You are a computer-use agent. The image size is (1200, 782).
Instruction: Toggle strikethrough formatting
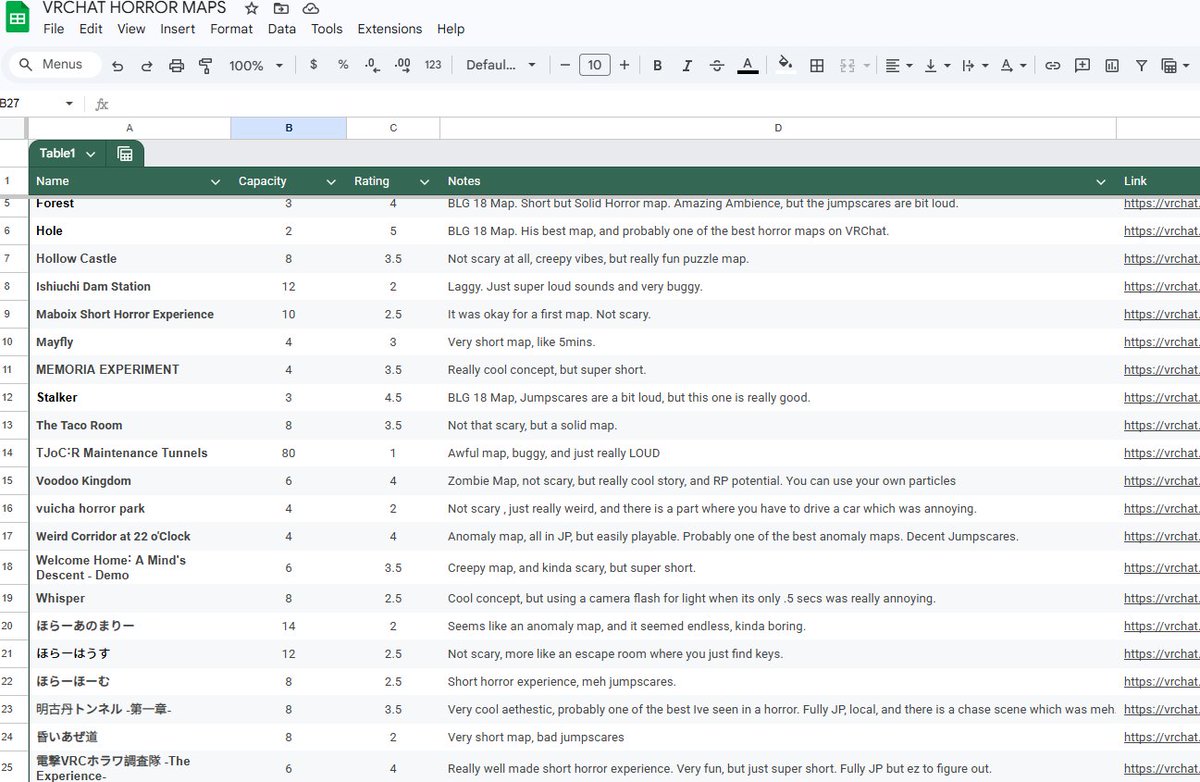[x=717, y=65]
